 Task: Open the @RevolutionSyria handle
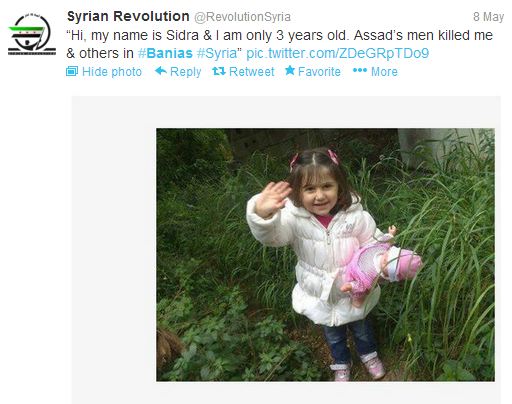click(x=242, y=17)
